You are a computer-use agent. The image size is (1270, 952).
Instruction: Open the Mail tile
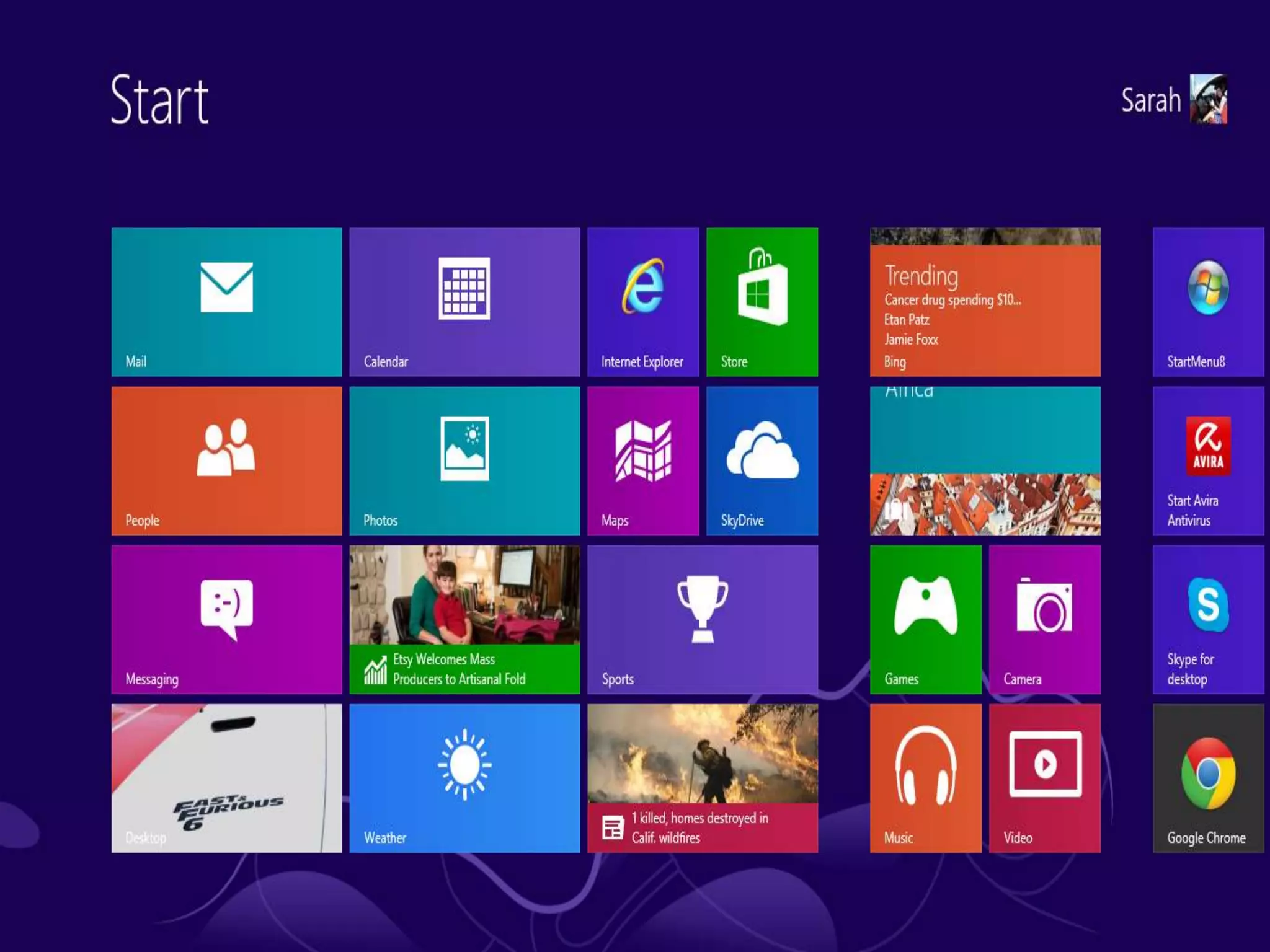click(x=226, y=302)
